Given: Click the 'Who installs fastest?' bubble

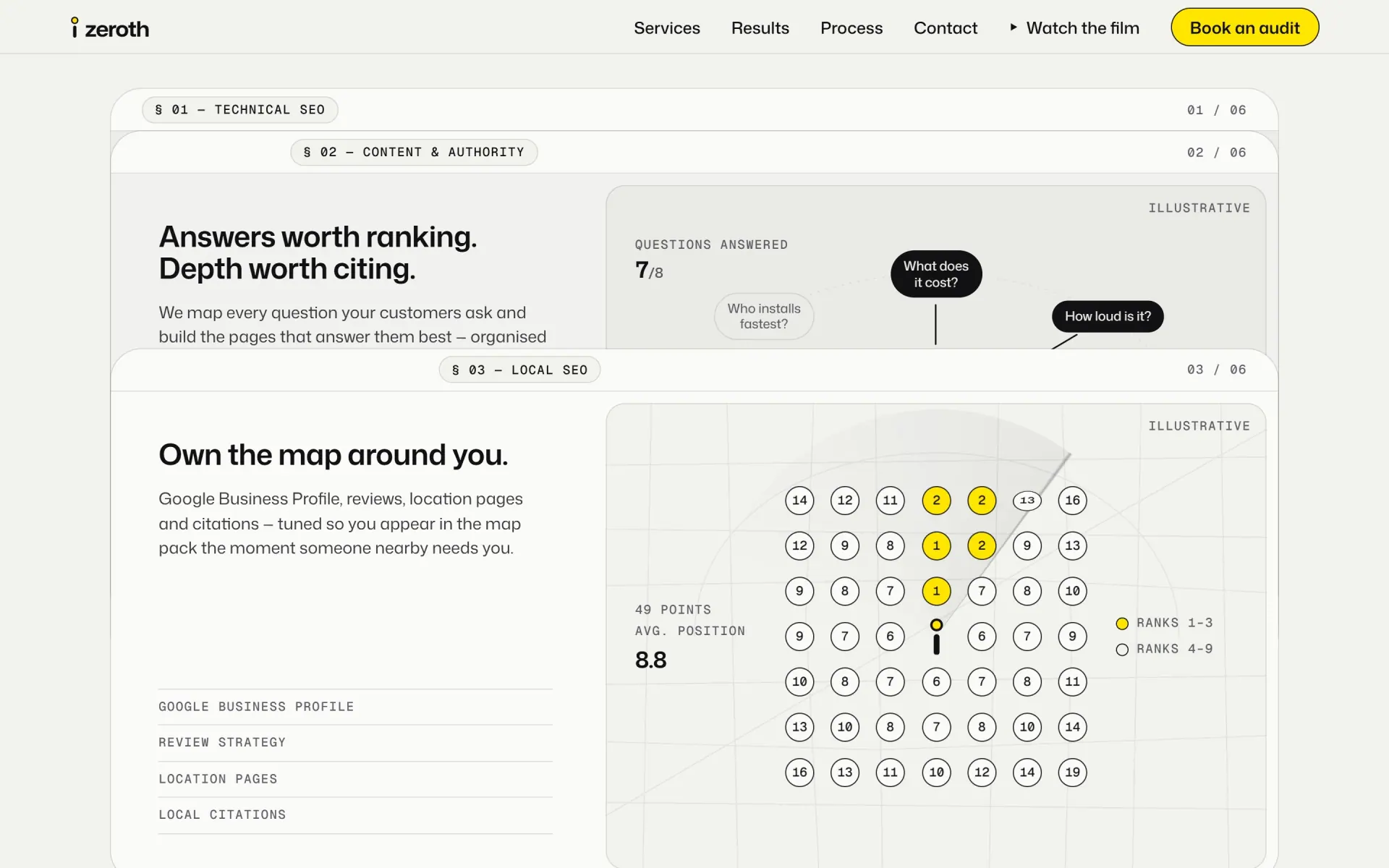Looking at the screenshot, I should click(x=764, y=317).
